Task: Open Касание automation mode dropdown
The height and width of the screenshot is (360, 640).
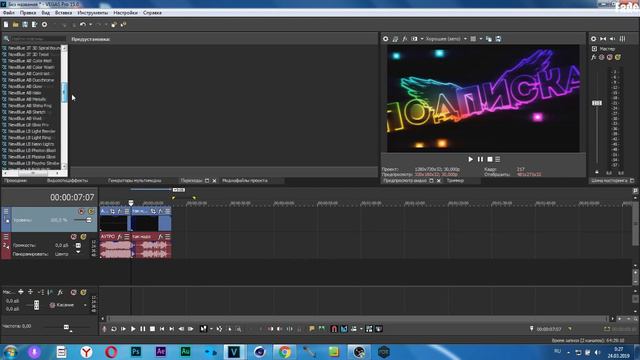Action: [85, 305]
